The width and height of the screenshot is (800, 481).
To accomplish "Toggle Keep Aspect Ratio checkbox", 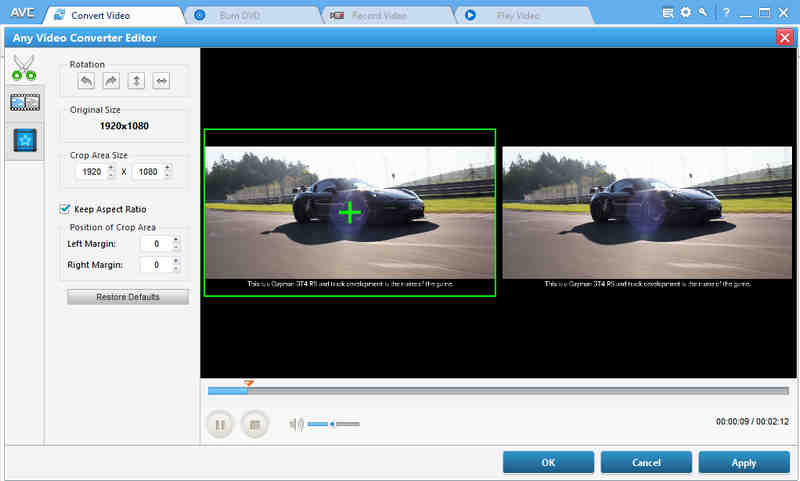I will point(65,209).
